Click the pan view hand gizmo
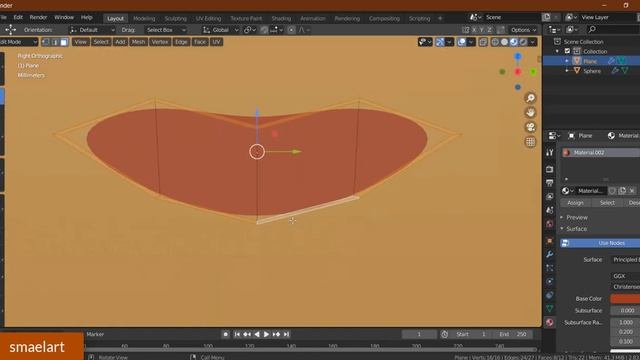 pos(530,113)
